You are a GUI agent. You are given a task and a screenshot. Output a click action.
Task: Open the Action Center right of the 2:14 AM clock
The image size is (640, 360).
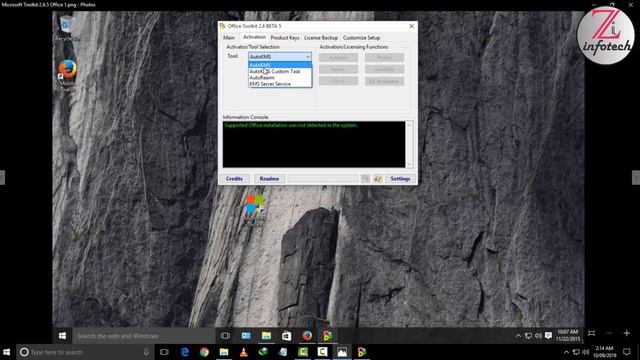coord(627,352)
